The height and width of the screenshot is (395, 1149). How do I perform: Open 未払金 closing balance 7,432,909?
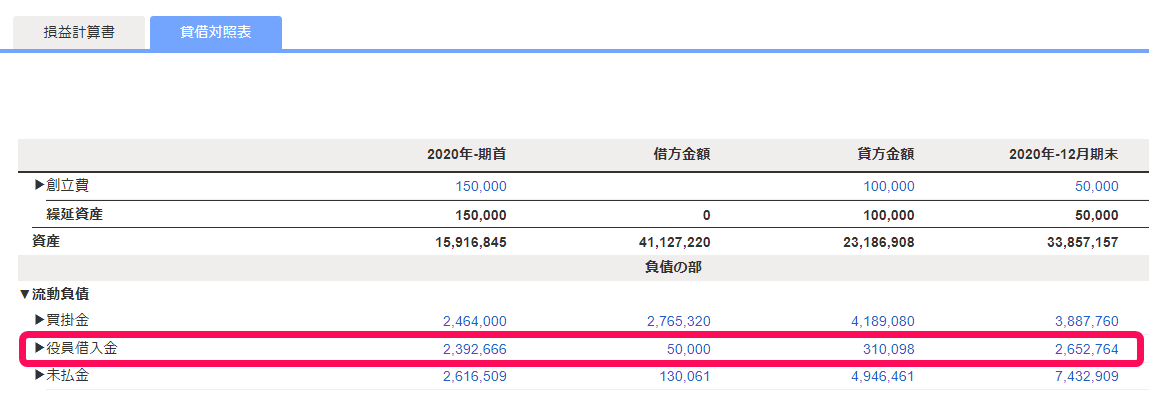click(x=1086, y=377)
